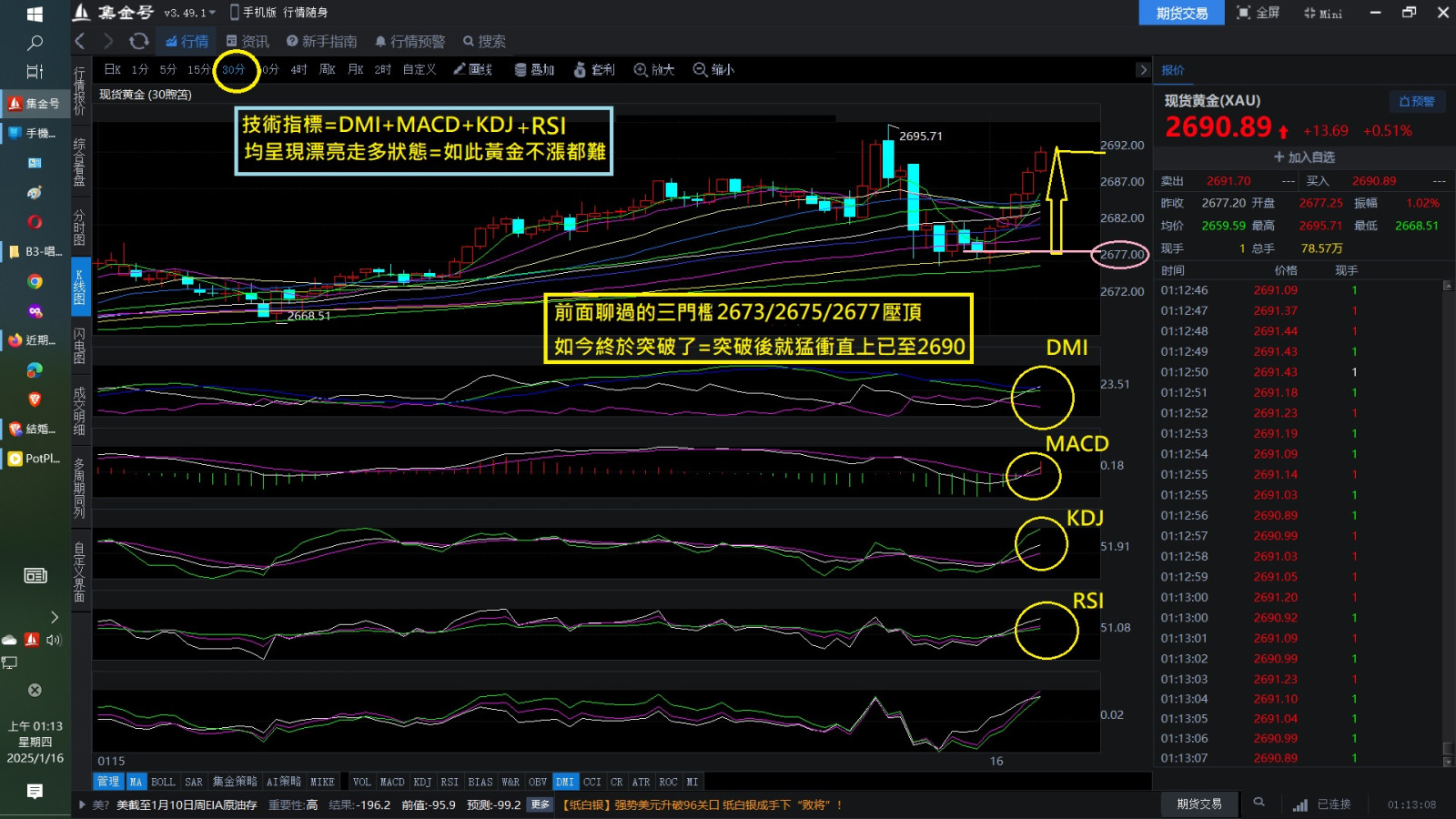The image size is (1456, 819).
Task: Toggle the BOLL overlay indicator
Action: coord(163,782)
